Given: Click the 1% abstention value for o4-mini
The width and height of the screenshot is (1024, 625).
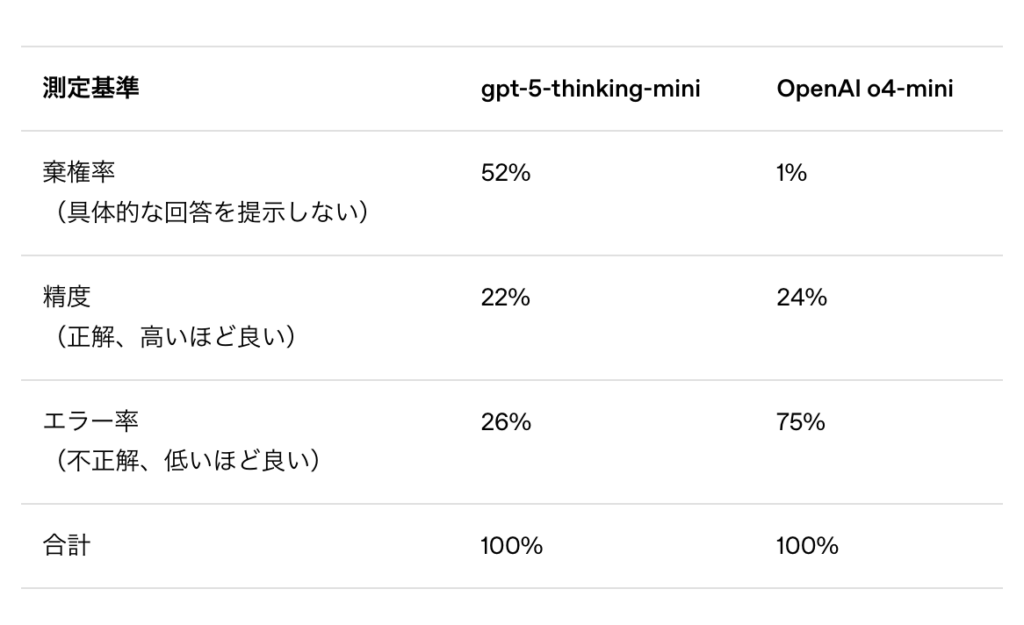Looking at the screenshot, I should 791,173.
